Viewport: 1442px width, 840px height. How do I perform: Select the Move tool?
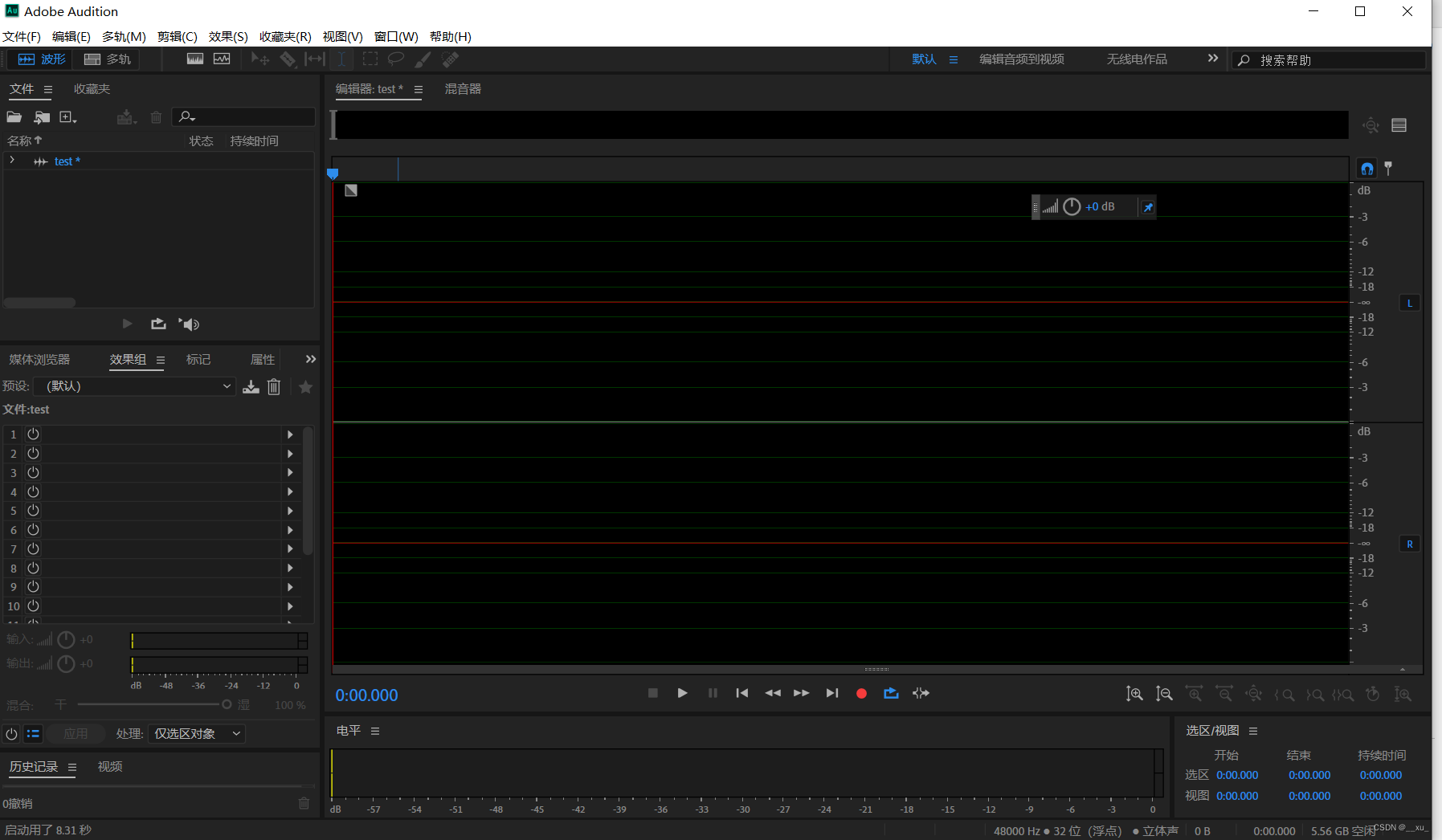point(260,59)
